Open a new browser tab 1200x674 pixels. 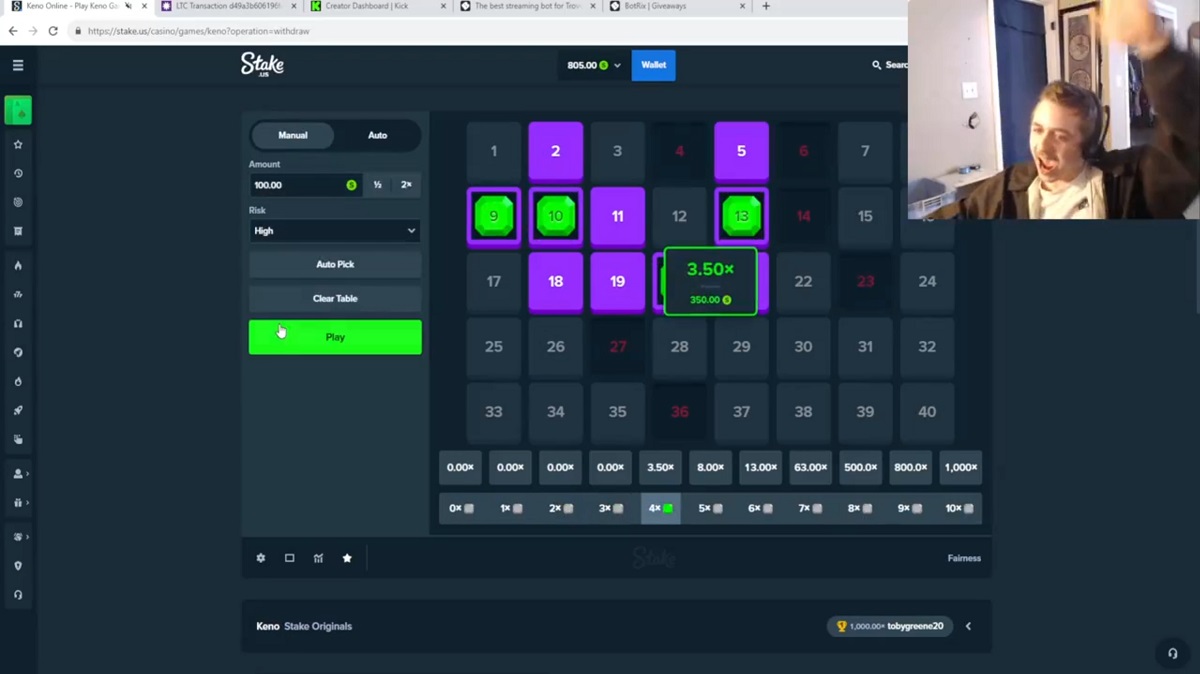point(766,6)
